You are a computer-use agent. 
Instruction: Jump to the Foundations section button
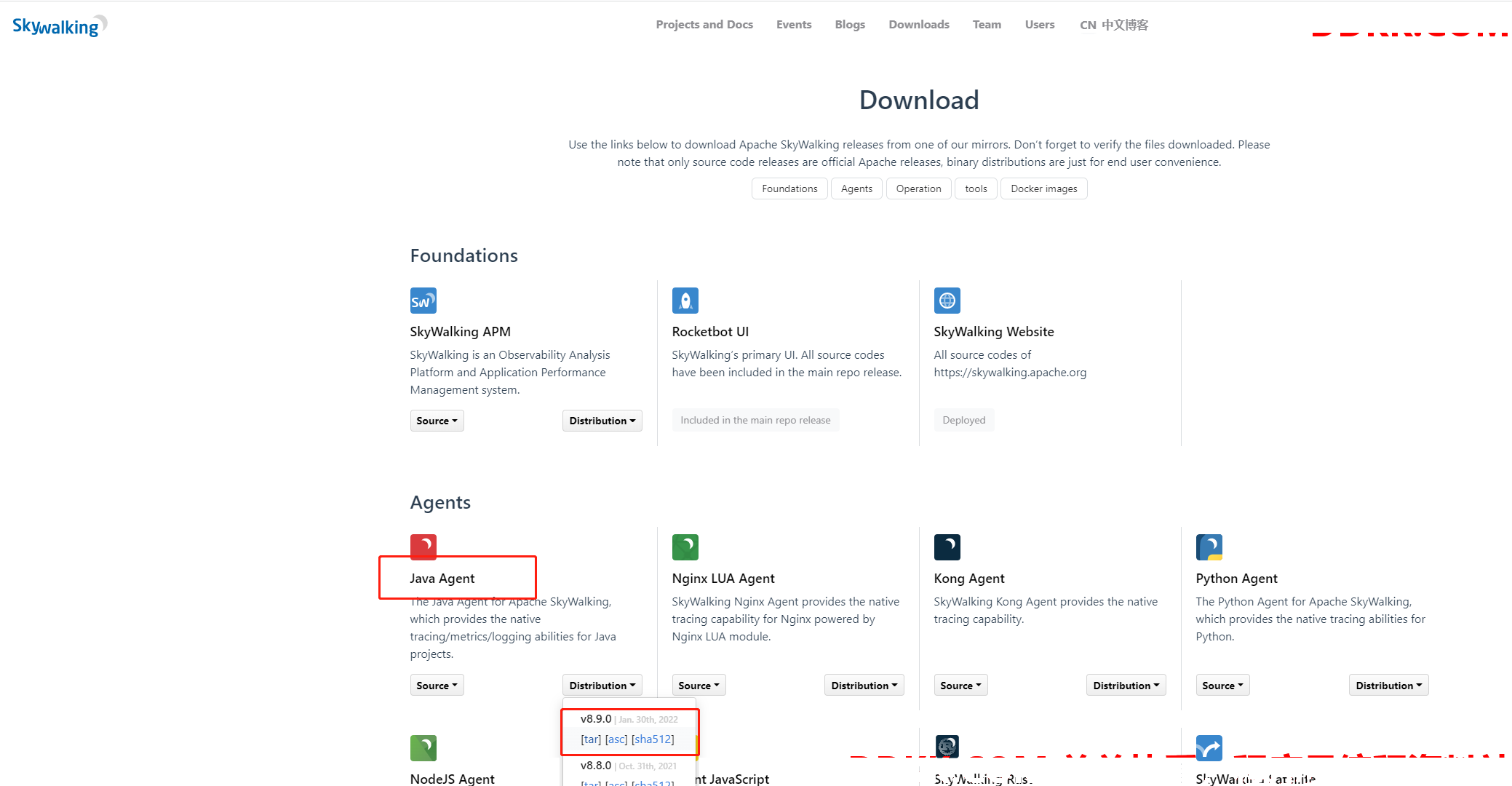[789, 188]
